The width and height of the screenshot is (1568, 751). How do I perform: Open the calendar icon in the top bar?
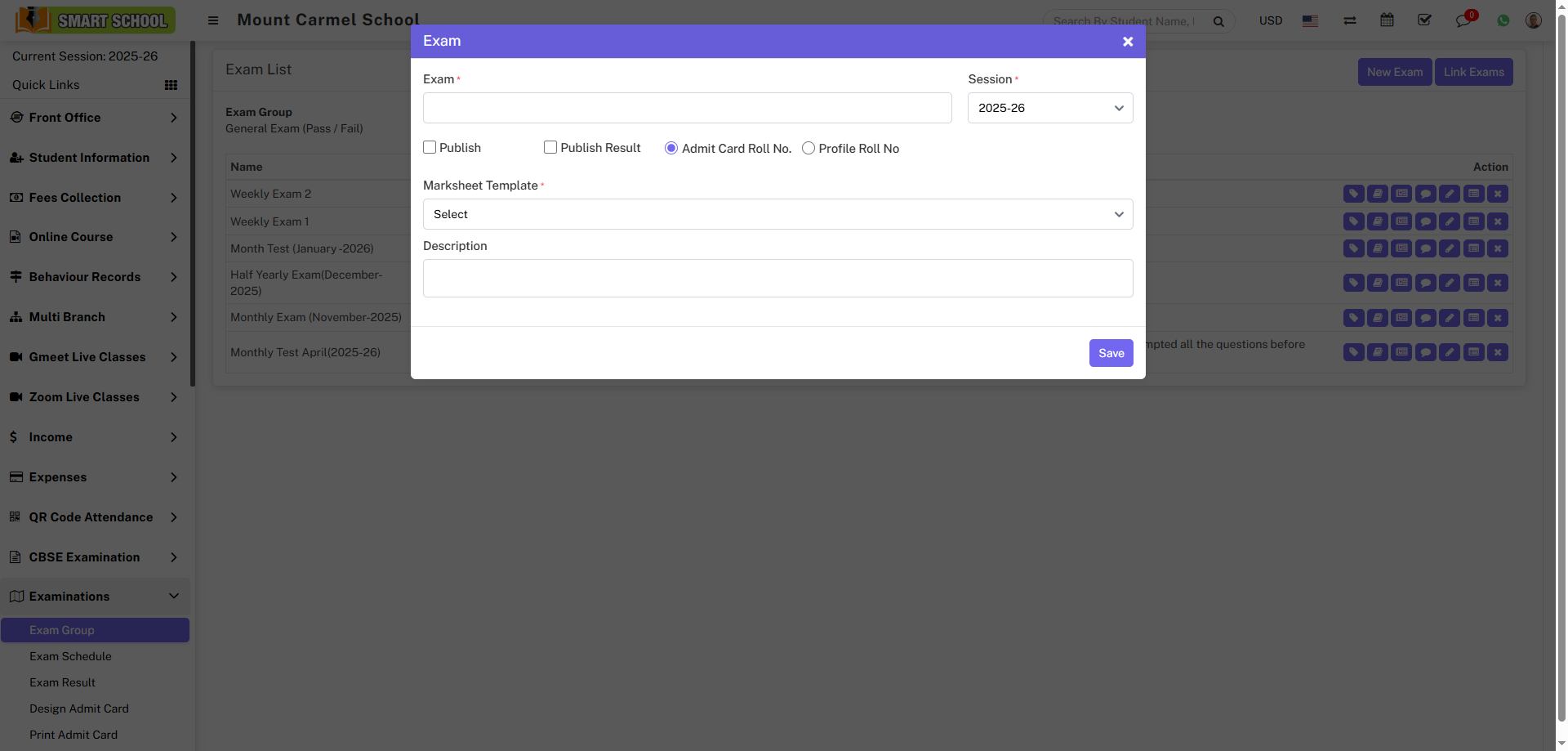coord(1387,20)
